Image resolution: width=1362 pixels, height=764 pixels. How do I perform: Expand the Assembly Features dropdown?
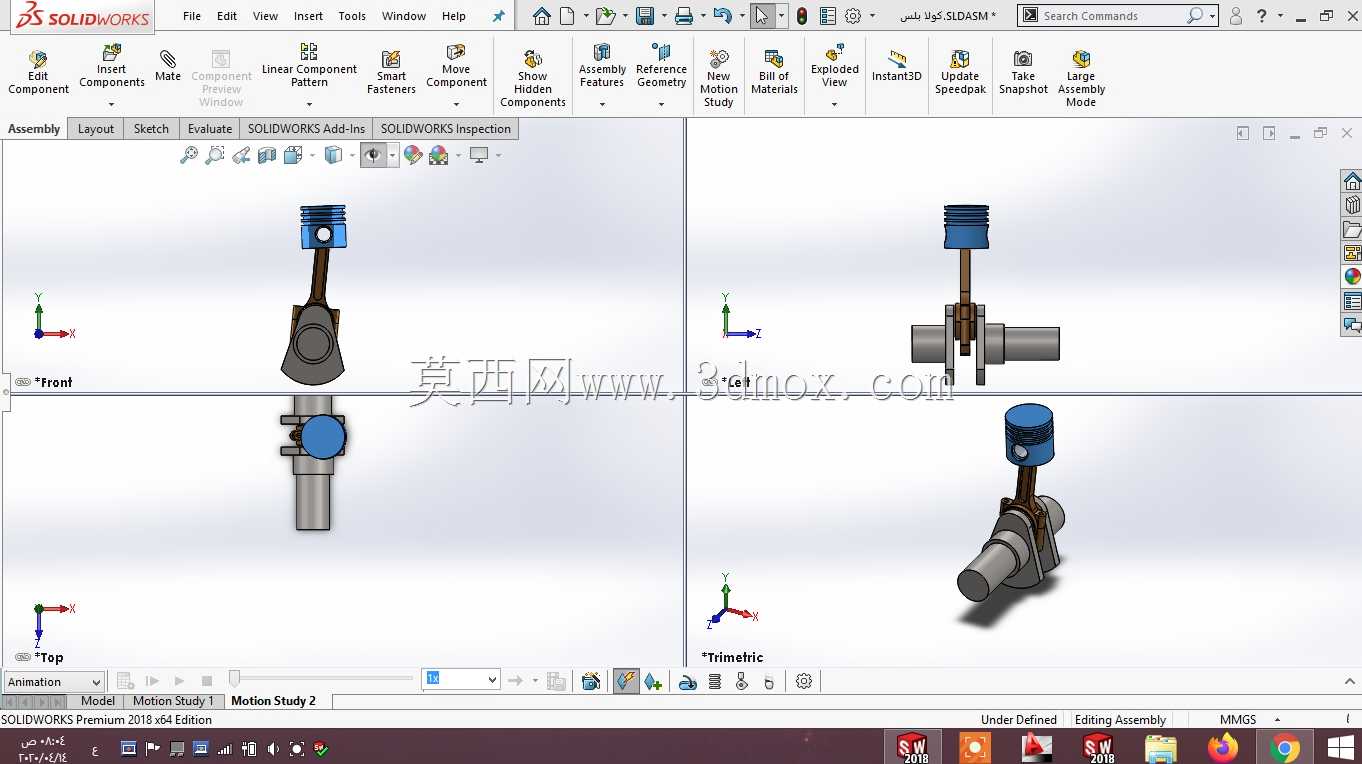tap(602, 104)
